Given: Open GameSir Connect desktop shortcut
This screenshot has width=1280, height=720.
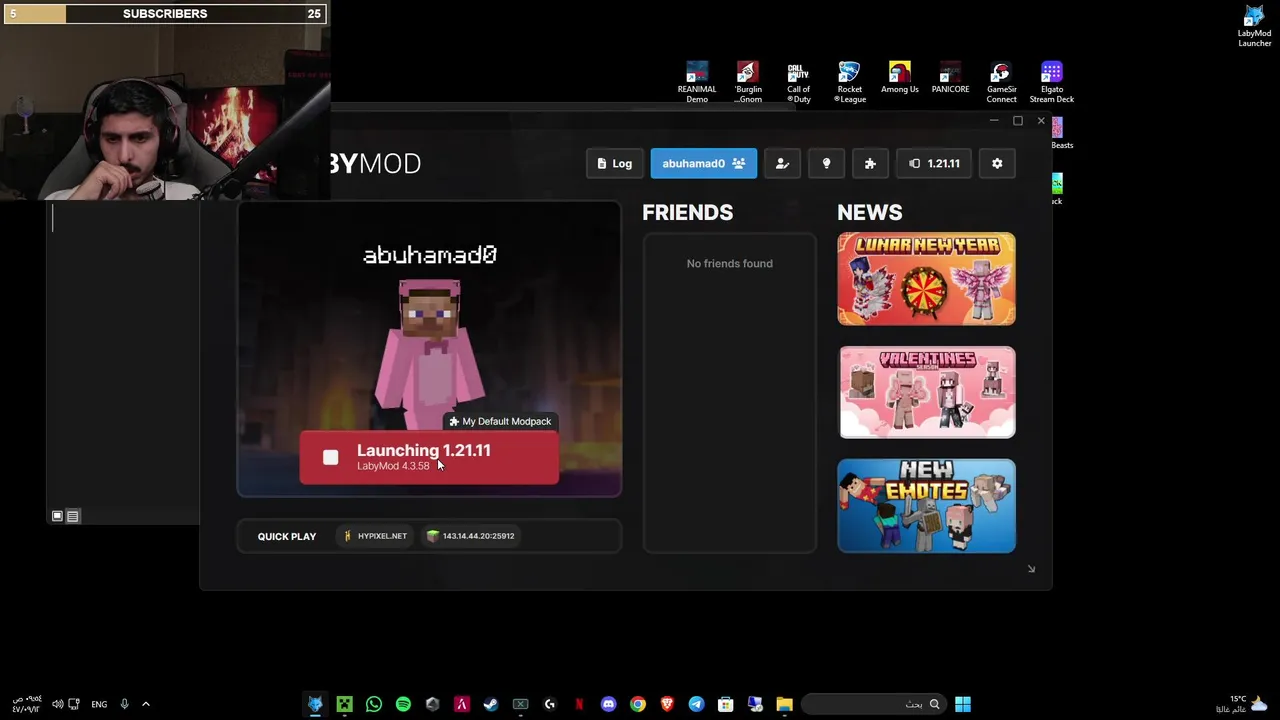Looking at the screenshot, I should coord(1001,82).
